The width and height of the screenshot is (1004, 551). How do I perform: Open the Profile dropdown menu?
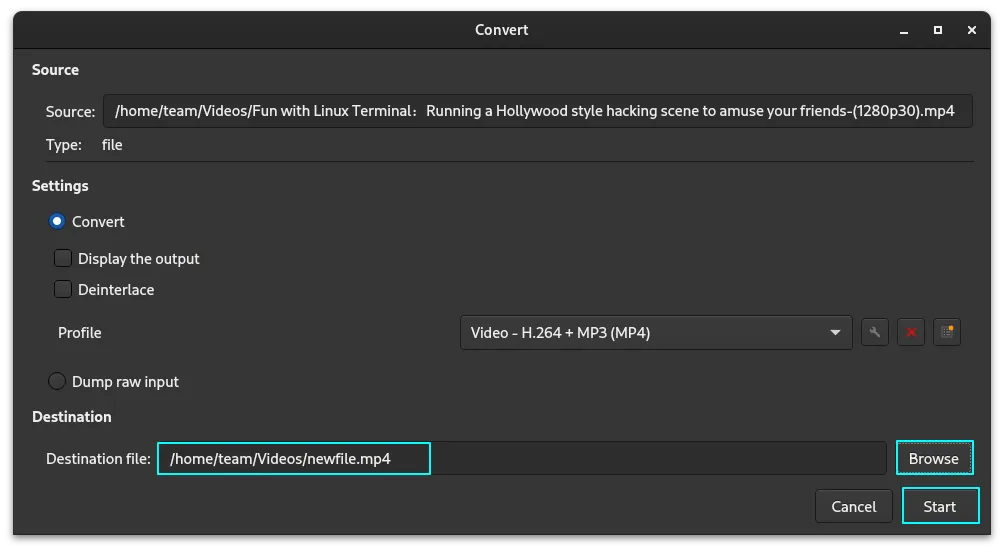[x=656, y=333]
